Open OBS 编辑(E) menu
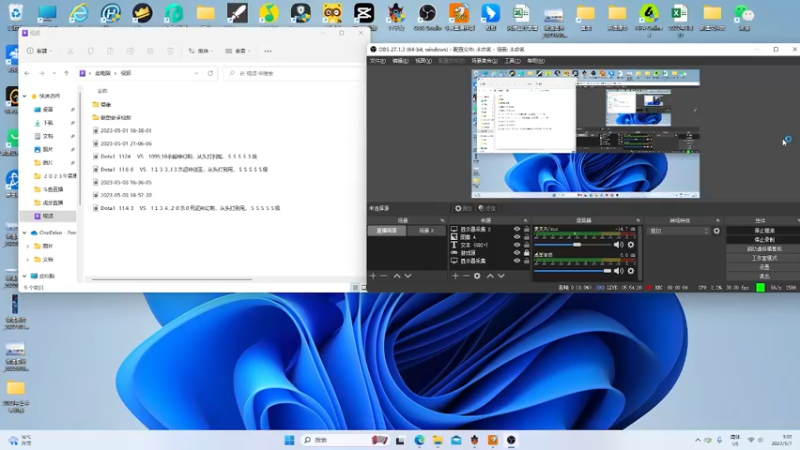The width and height of the screenshot is (800, 450). [x=400, y=61]
